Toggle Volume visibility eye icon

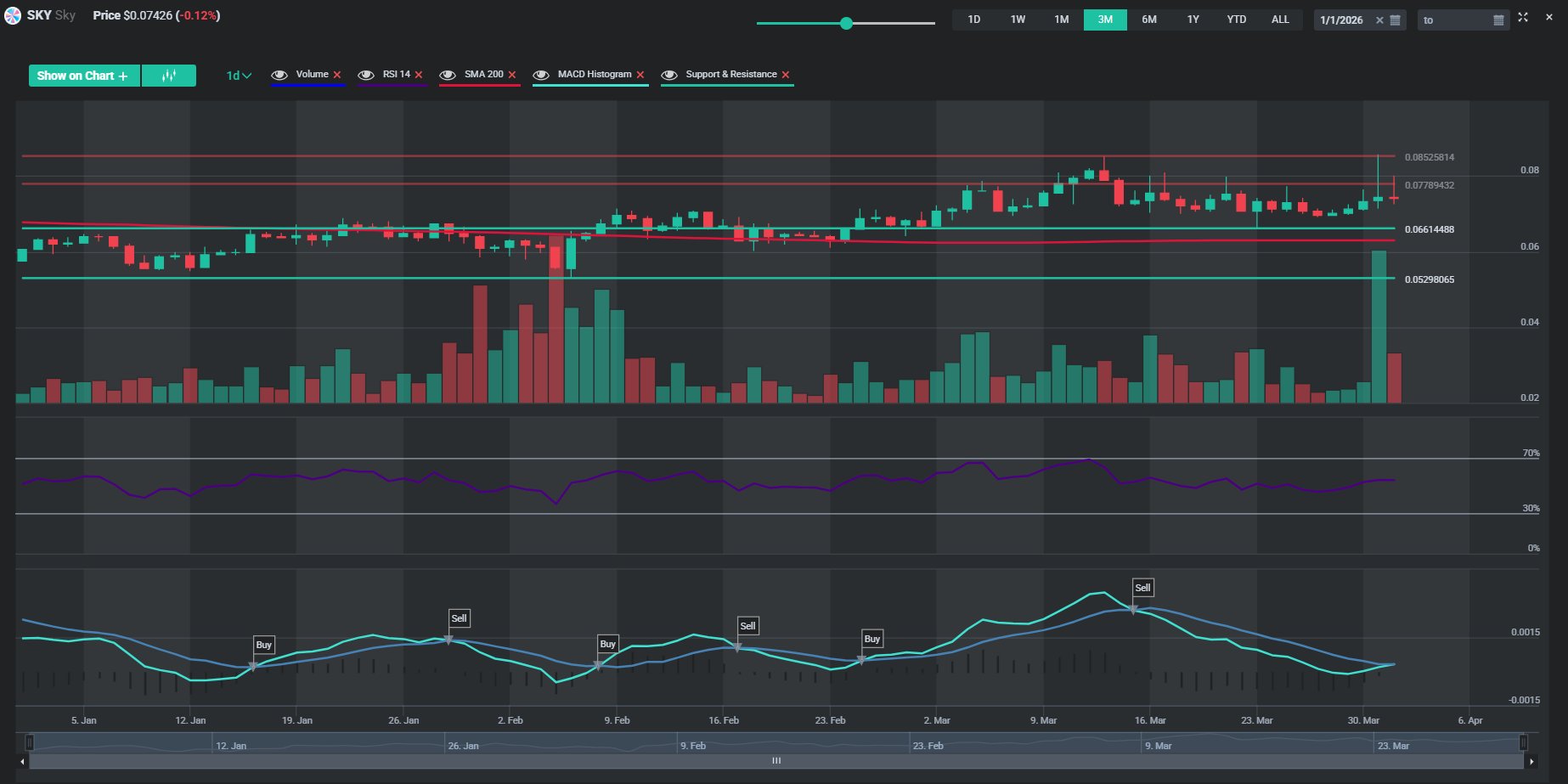click(279, 75)
